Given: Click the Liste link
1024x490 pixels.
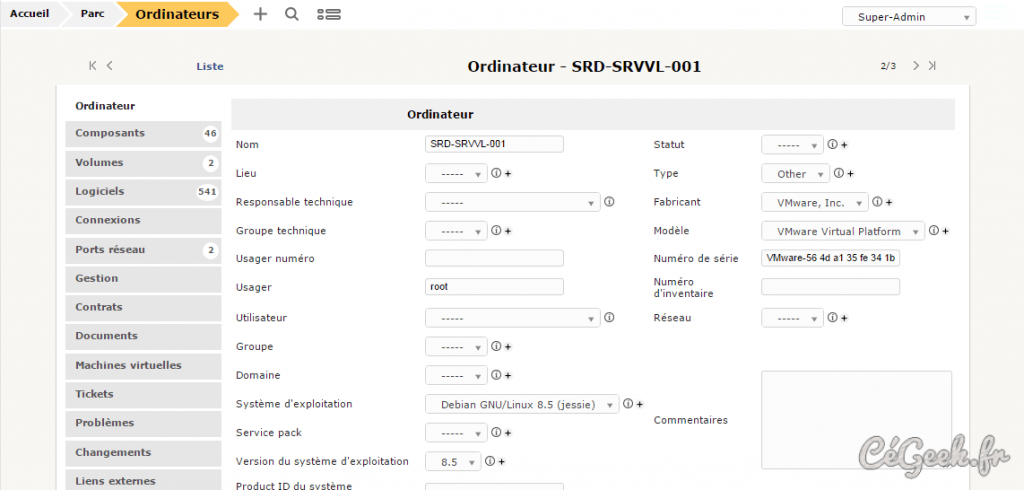Looking at the screenshot, I should [210, 67].
